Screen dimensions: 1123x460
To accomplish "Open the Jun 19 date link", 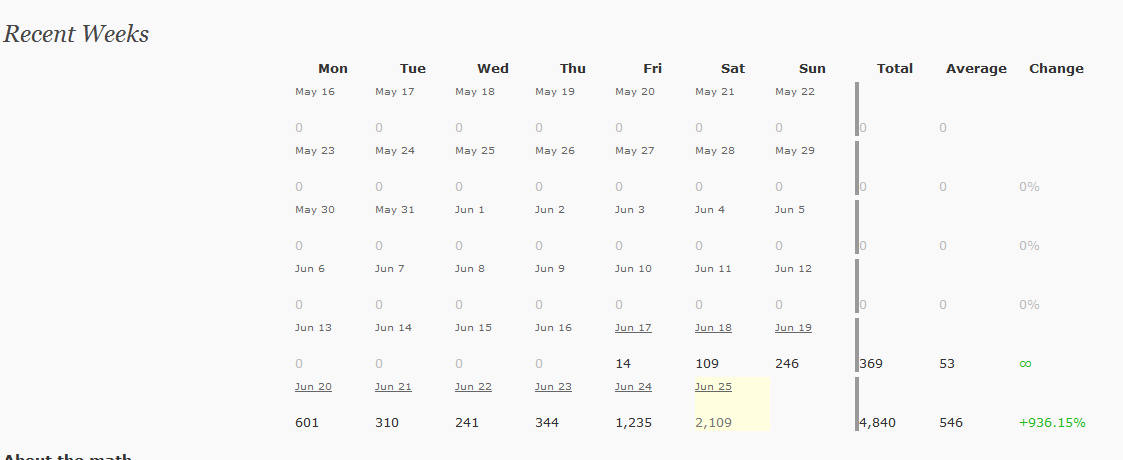I will pos(794,327).
